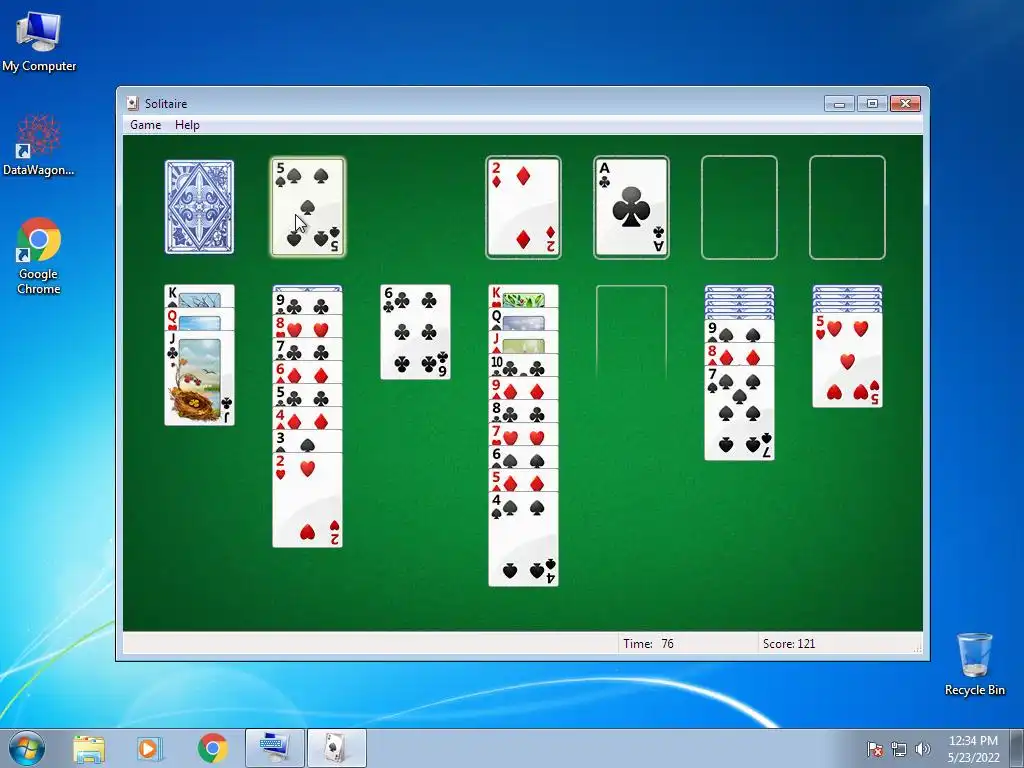Click the network tray icon

[x=899, y=749]
